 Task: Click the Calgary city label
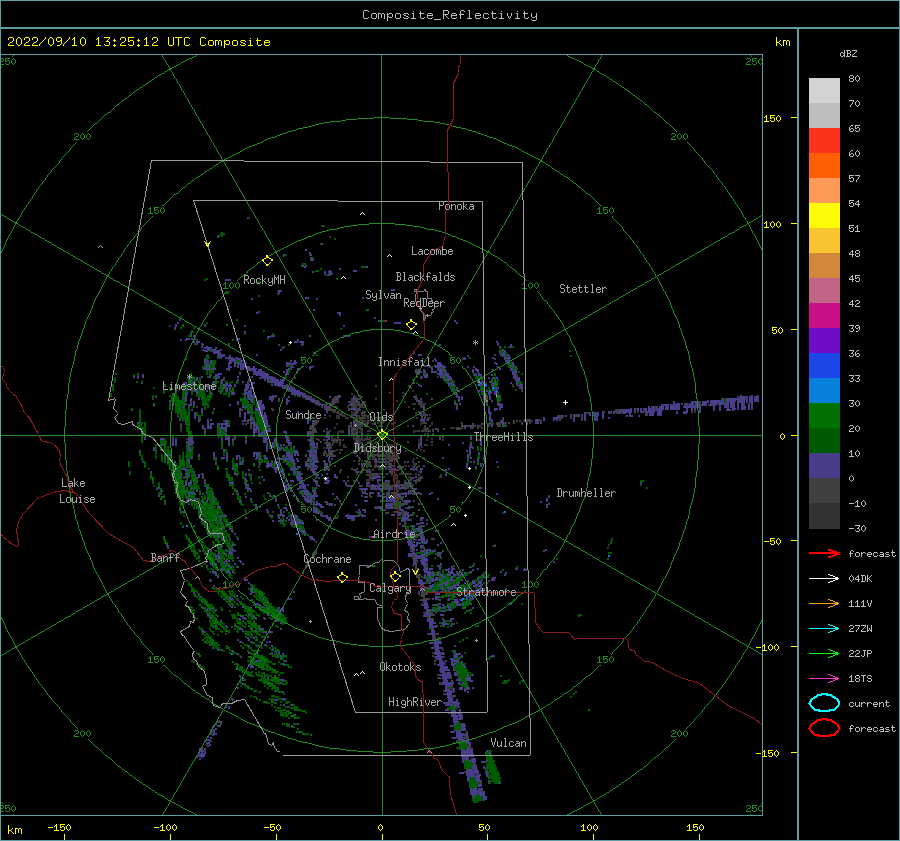coord(390,588)
